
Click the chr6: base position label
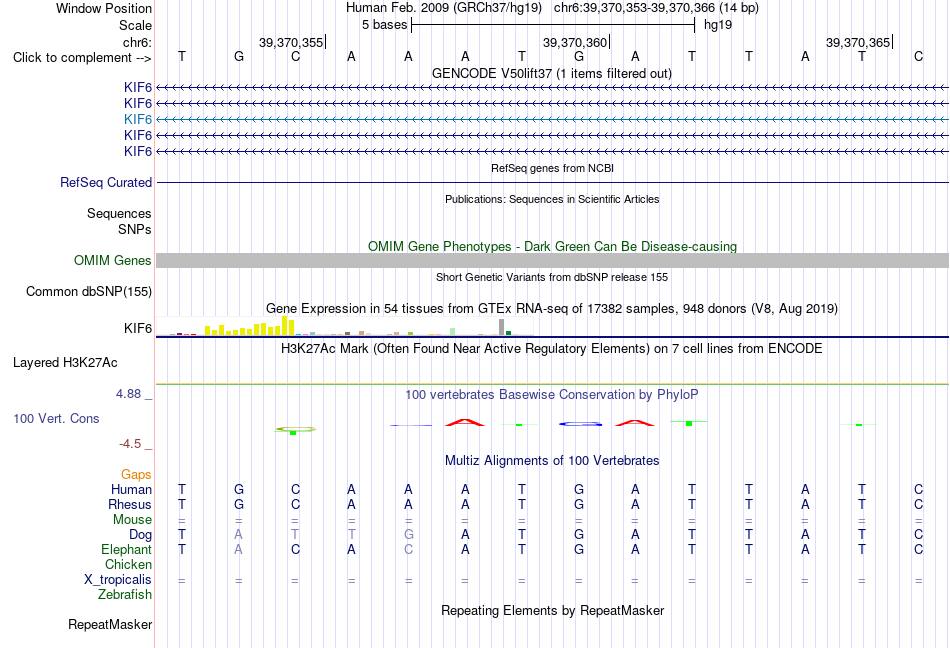[x=137, y=42]
